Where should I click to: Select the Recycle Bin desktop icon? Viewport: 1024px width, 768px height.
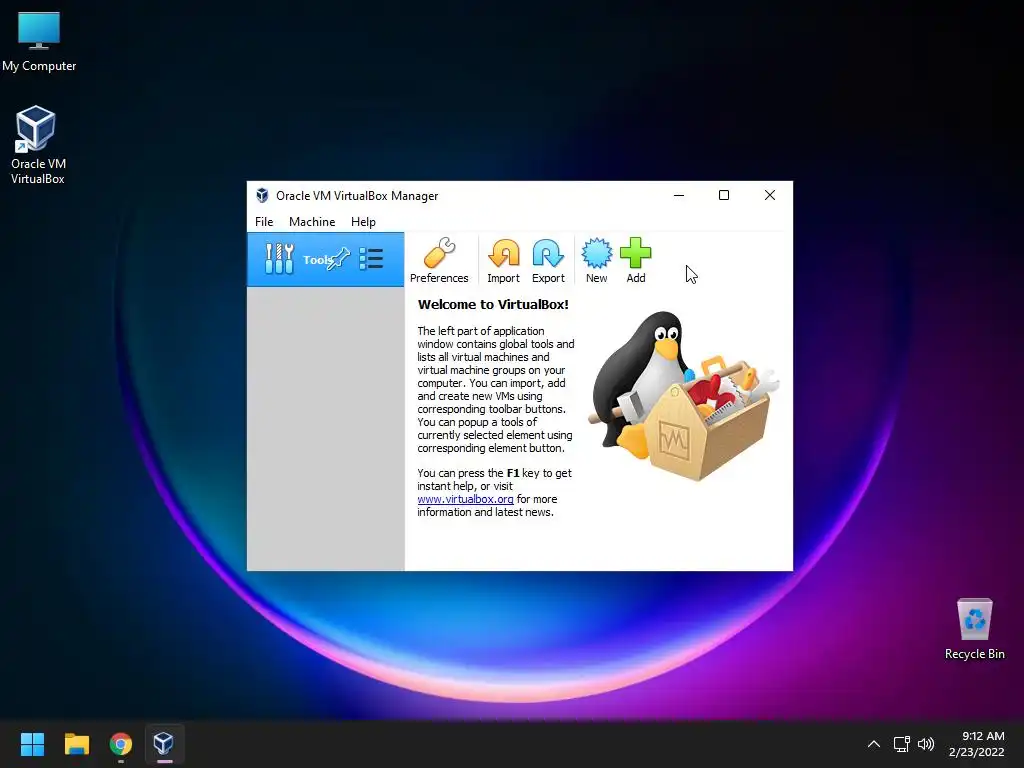coord(974,629)
